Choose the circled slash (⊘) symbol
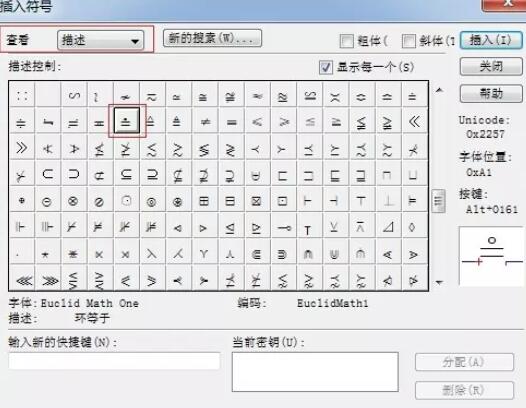 100,200
